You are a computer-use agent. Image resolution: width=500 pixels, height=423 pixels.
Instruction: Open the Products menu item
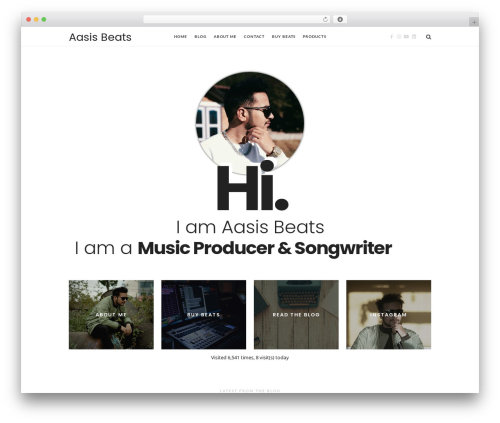click(x=314, y=37)
